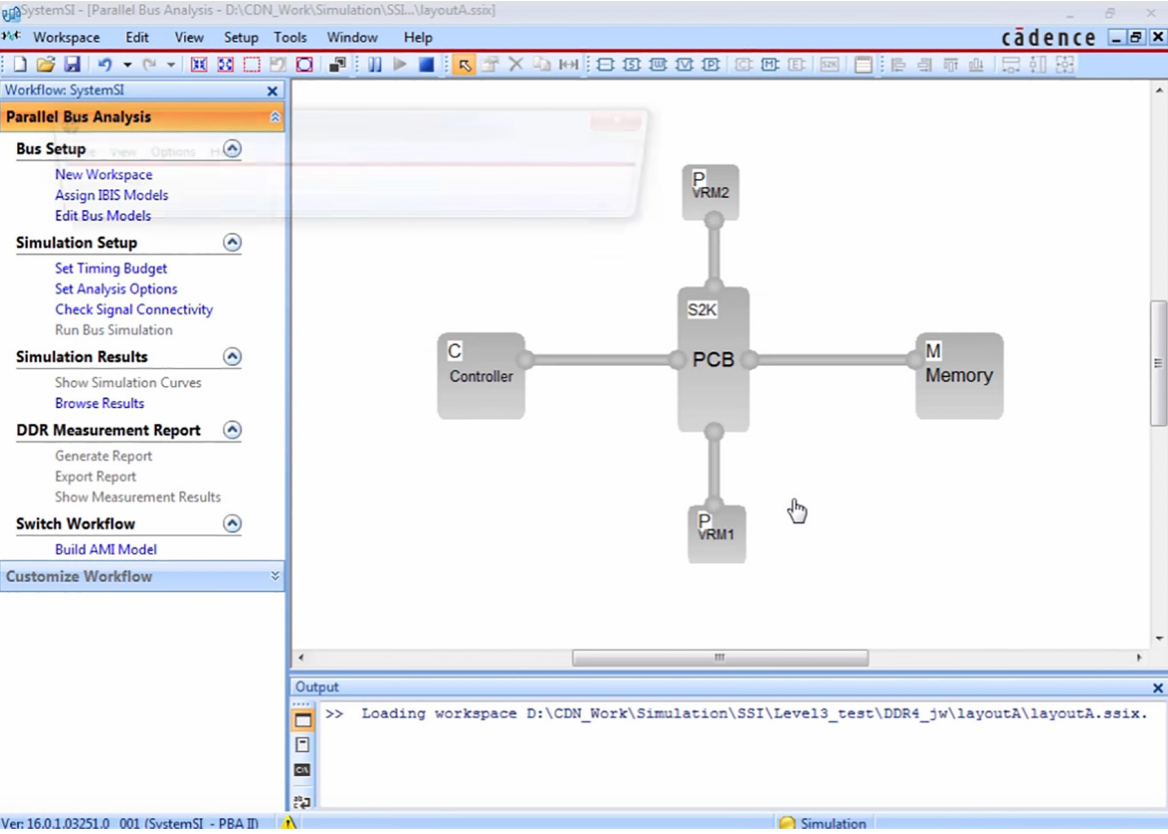Screen dimensions: 1168x834
Task: Click the horizontal spacing arrows icon
Action: coord(568,65)
